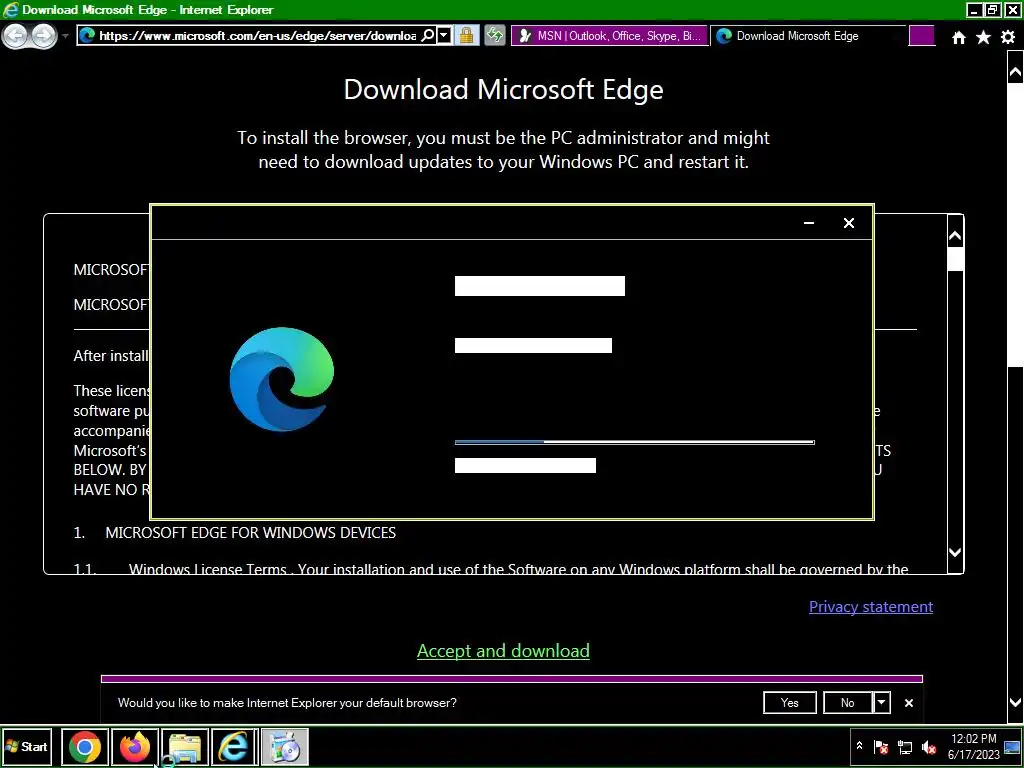Click the Edge logo in installer dialog
Image resolution: width=1024 pixels, height=768 pixels.
(x=281, y=379)
